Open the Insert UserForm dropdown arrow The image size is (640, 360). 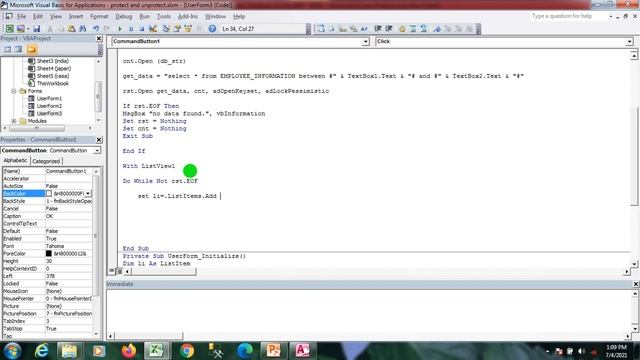click(x=28, y=29)
